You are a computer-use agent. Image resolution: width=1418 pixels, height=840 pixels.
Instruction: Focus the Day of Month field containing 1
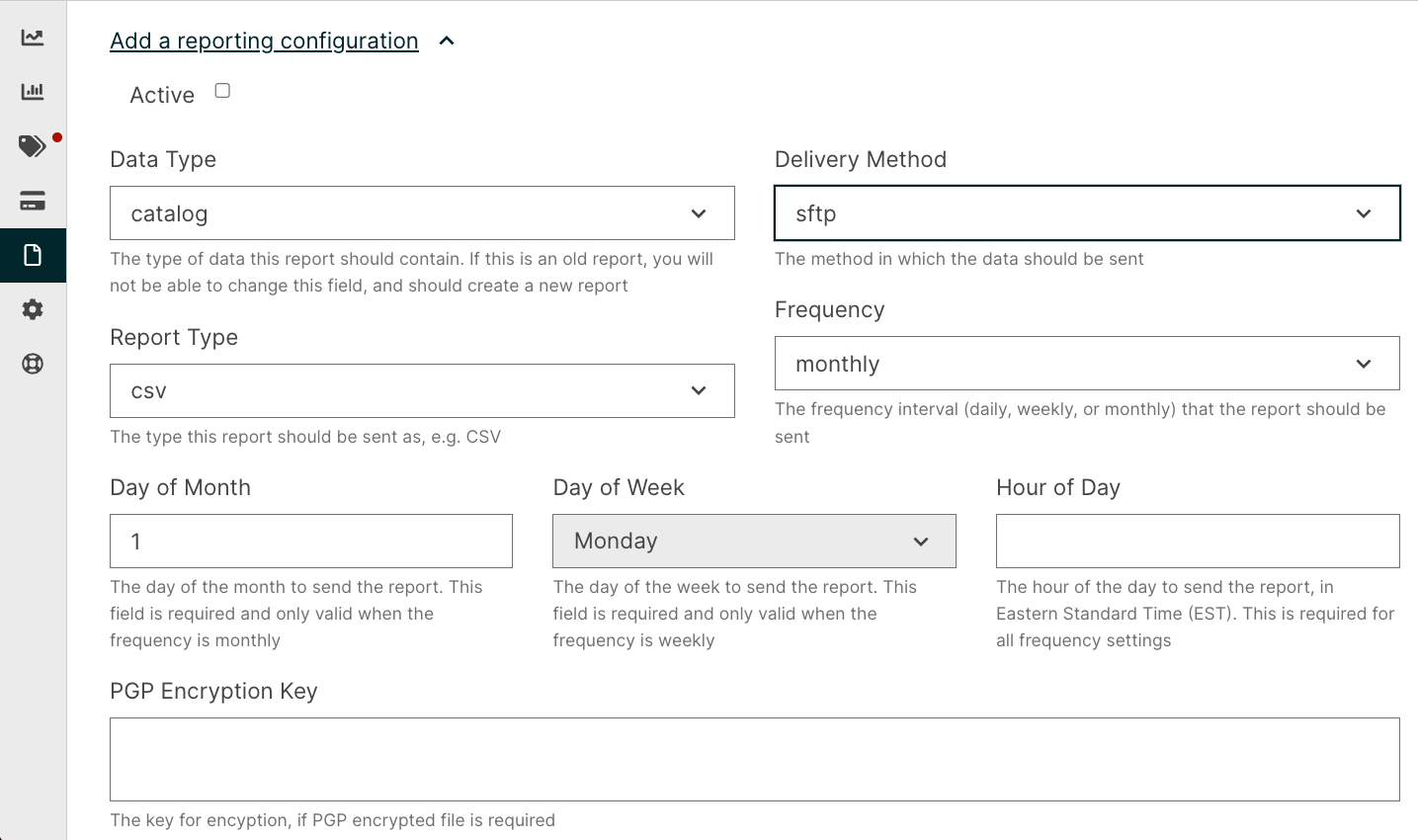(310, 541)
